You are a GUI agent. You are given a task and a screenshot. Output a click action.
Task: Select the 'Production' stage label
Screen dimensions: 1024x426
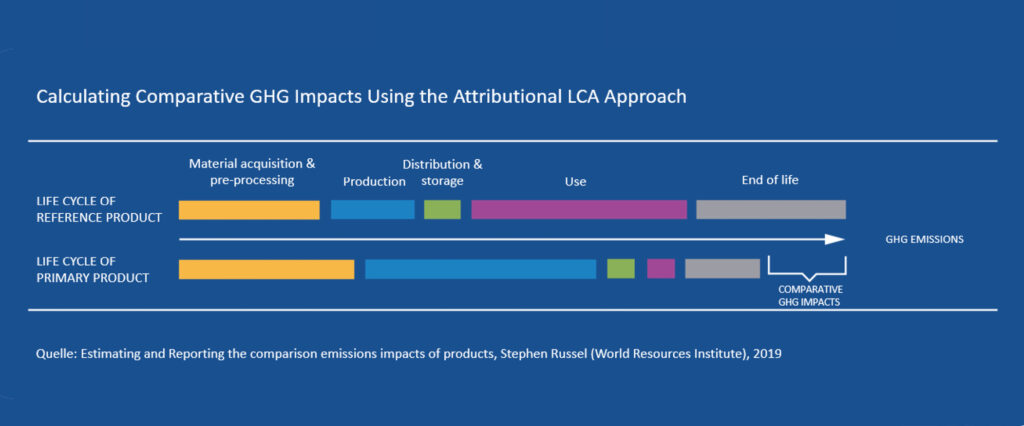pyautogui.click(x=374, y=182)
